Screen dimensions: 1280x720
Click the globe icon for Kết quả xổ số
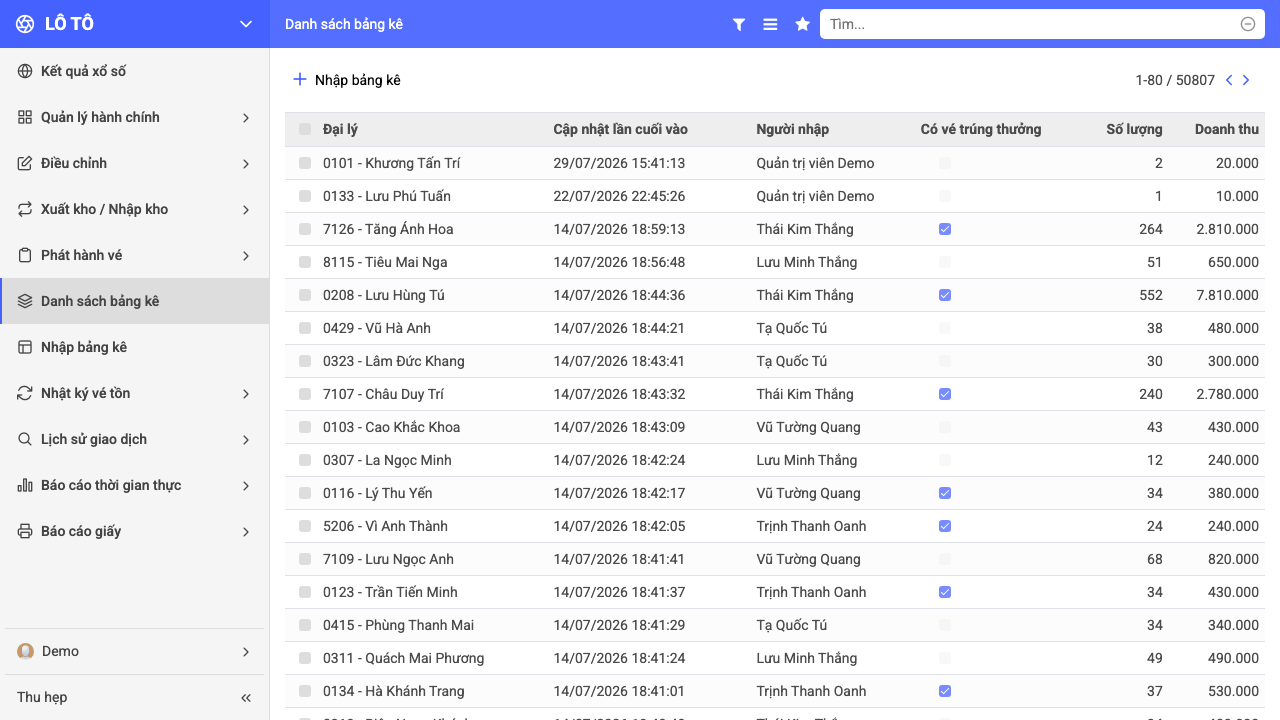tap(25, 71)
